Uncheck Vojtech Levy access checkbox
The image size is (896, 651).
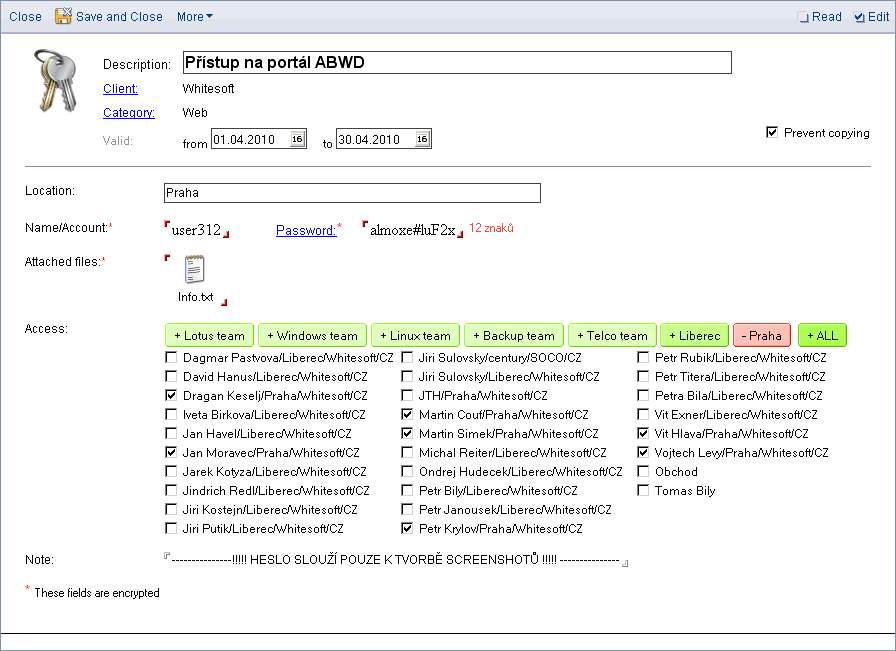(x=643, y=453)
